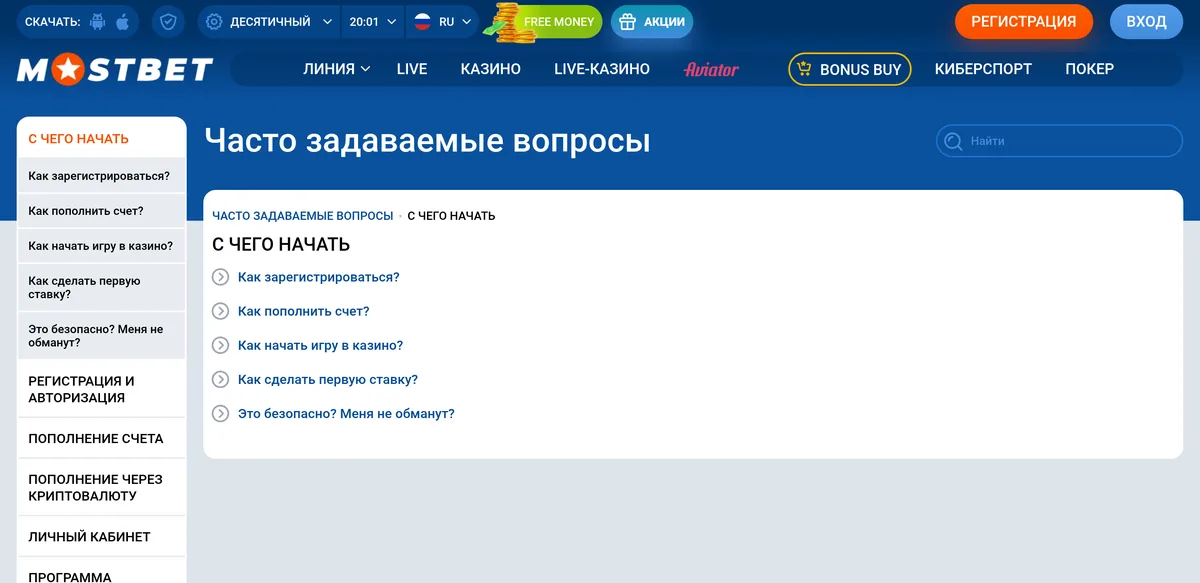The width and height of the screenshot is (1200, 583).
Task: Open sidebar item Как начать игру в казино?
Action: (102, 246)
